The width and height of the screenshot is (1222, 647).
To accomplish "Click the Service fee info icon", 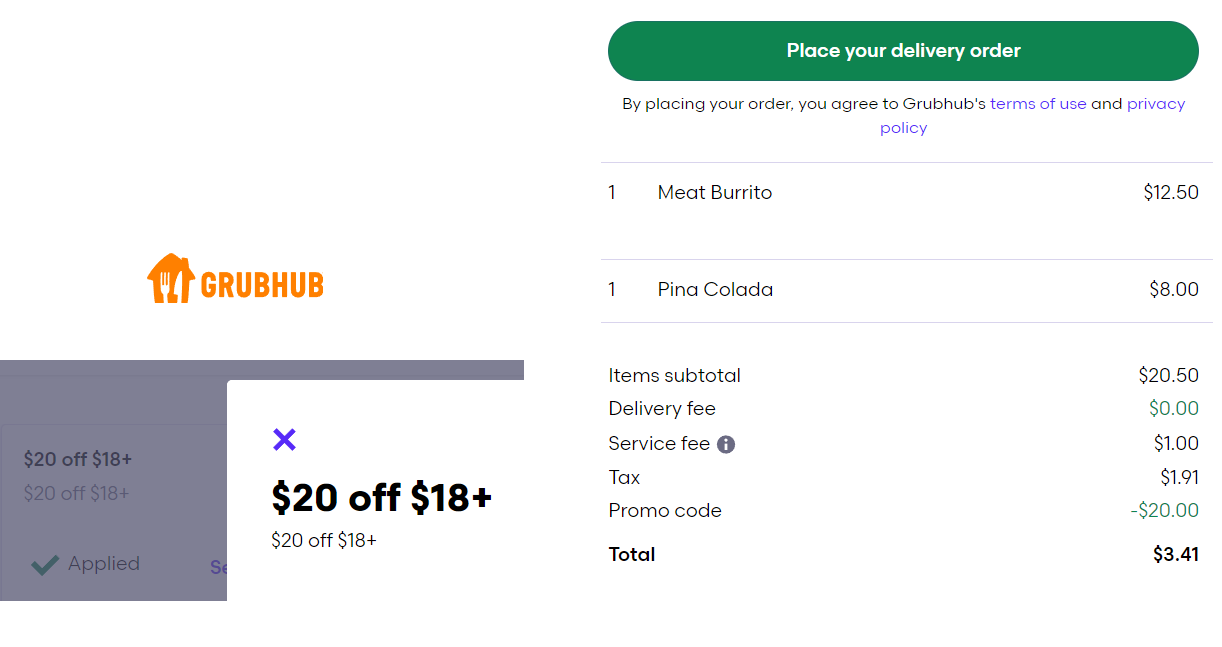I will [x=726, y=444].
